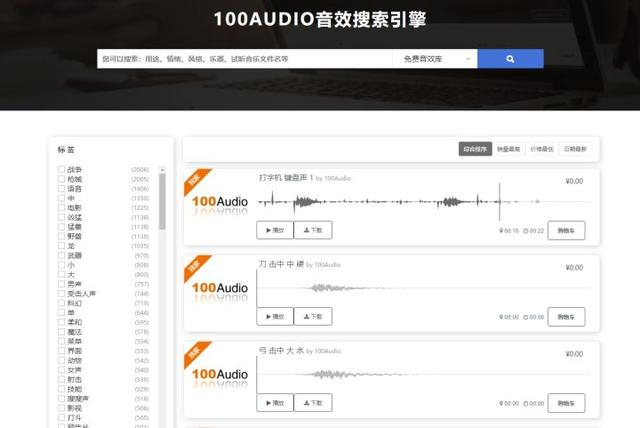Open the 免费音效库 library dropdown
This screenshot has width=640, height=428.
click(x=435, y=59)
